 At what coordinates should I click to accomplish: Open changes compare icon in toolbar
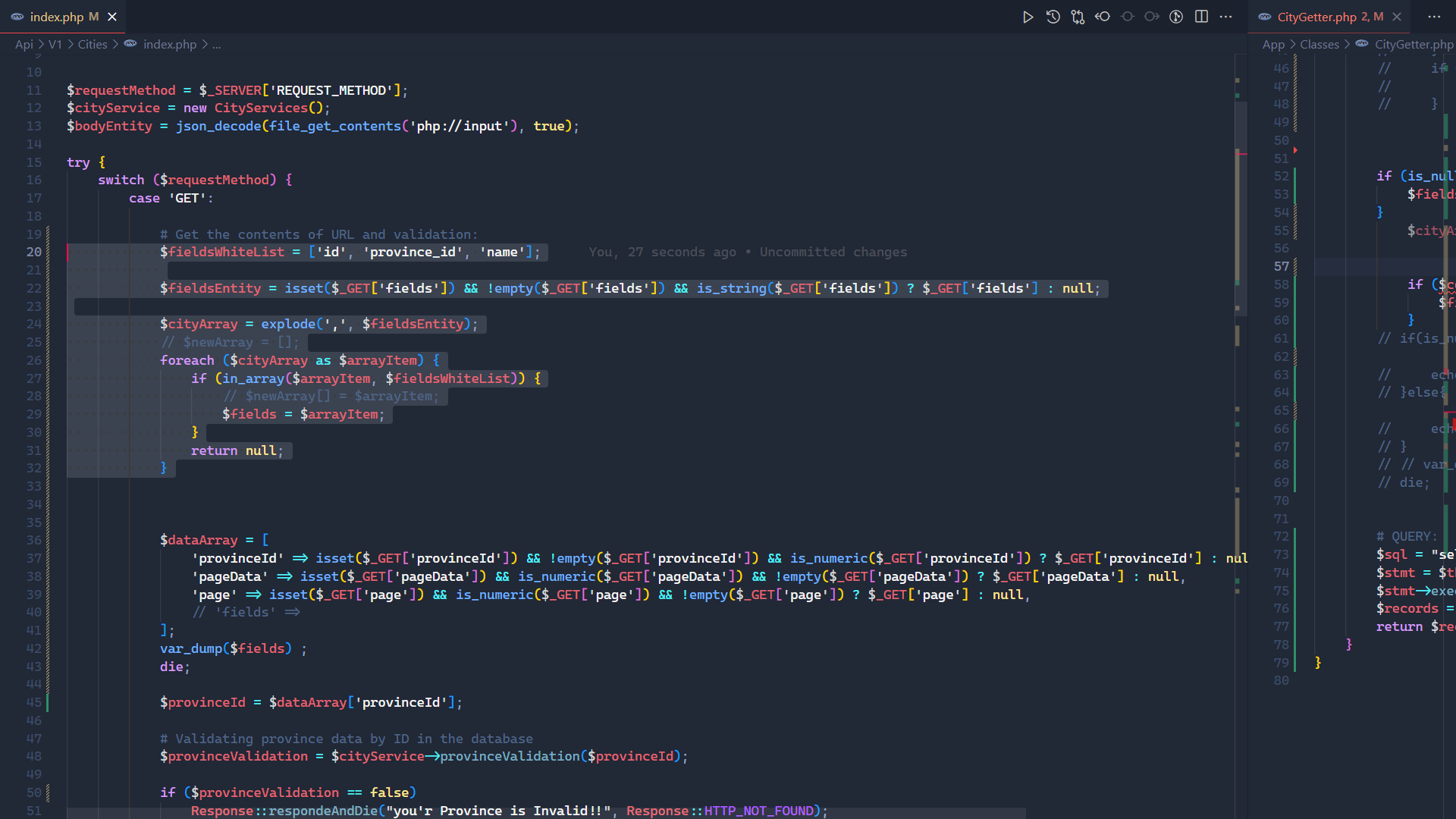point(1078,17)
